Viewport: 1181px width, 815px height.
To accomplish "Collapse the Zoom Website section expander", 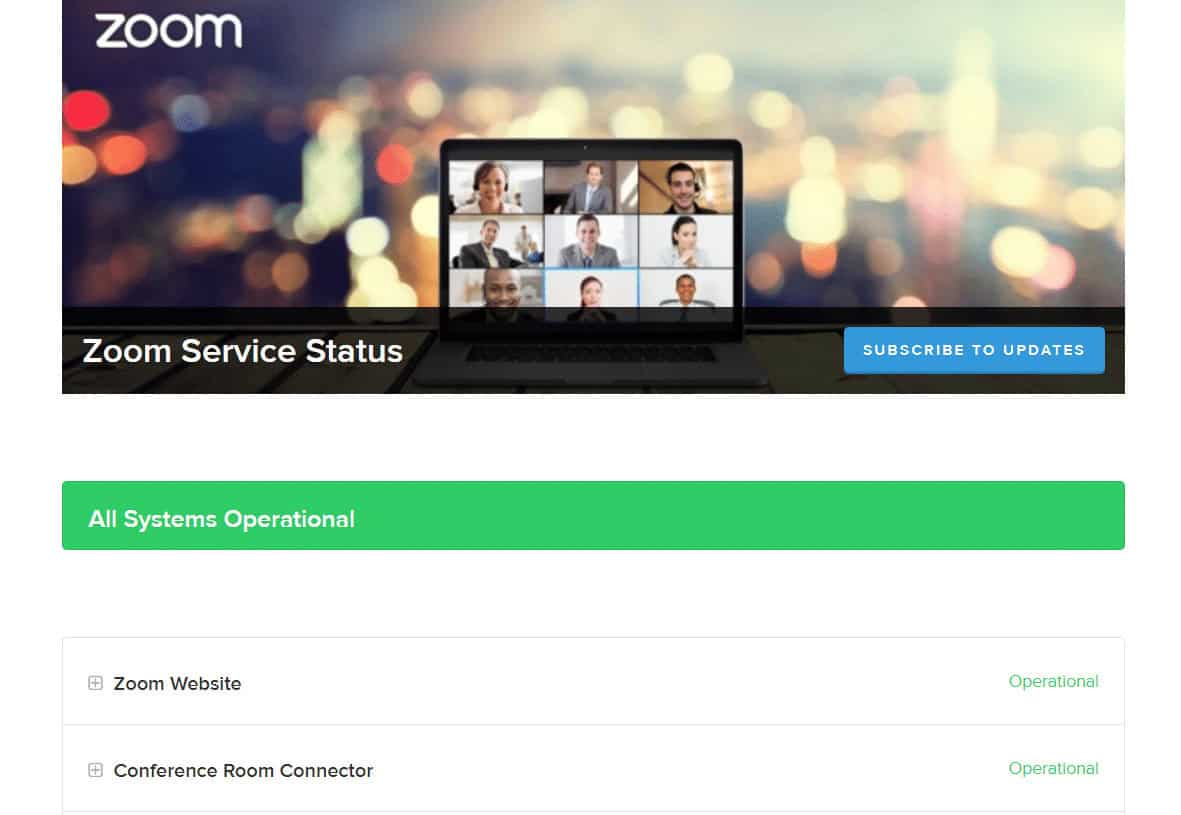I will 95,683.
